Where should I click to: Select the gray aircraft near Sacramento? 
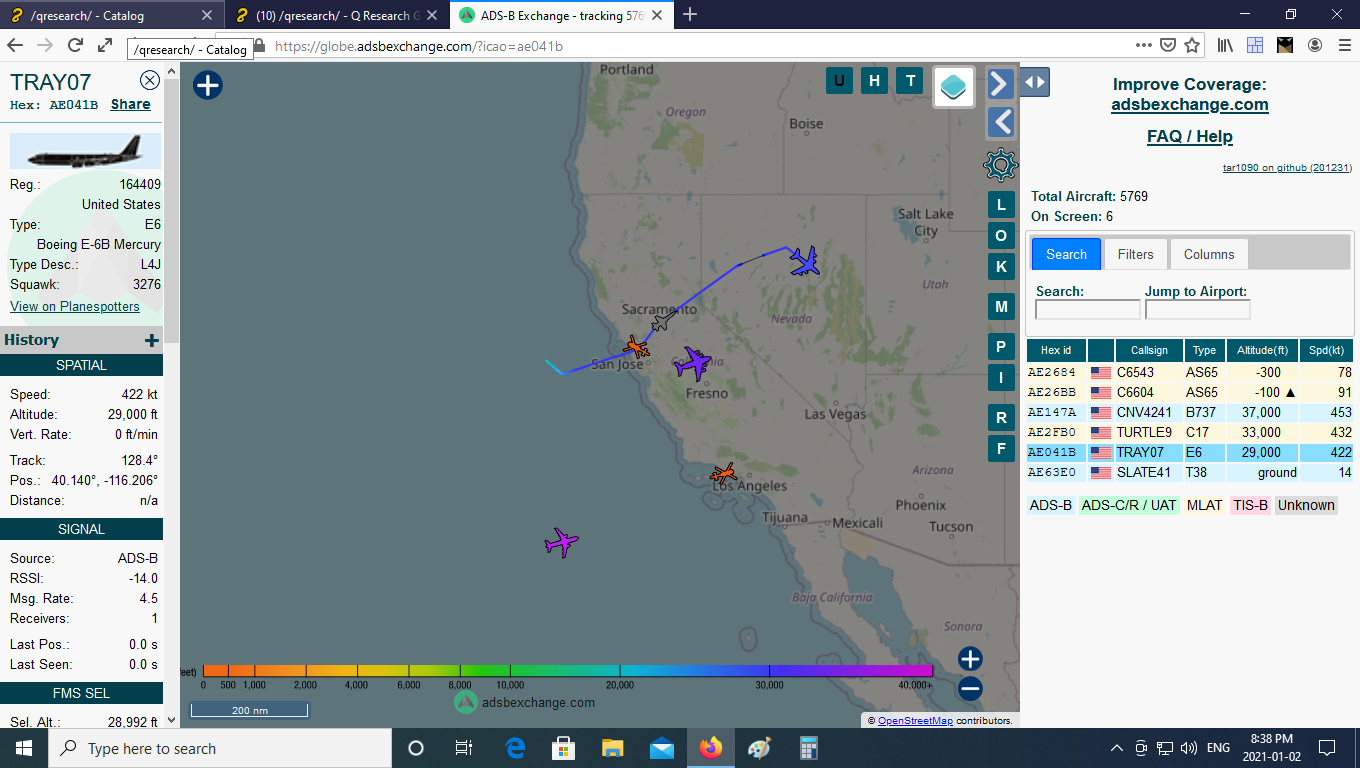click(661, 321)
